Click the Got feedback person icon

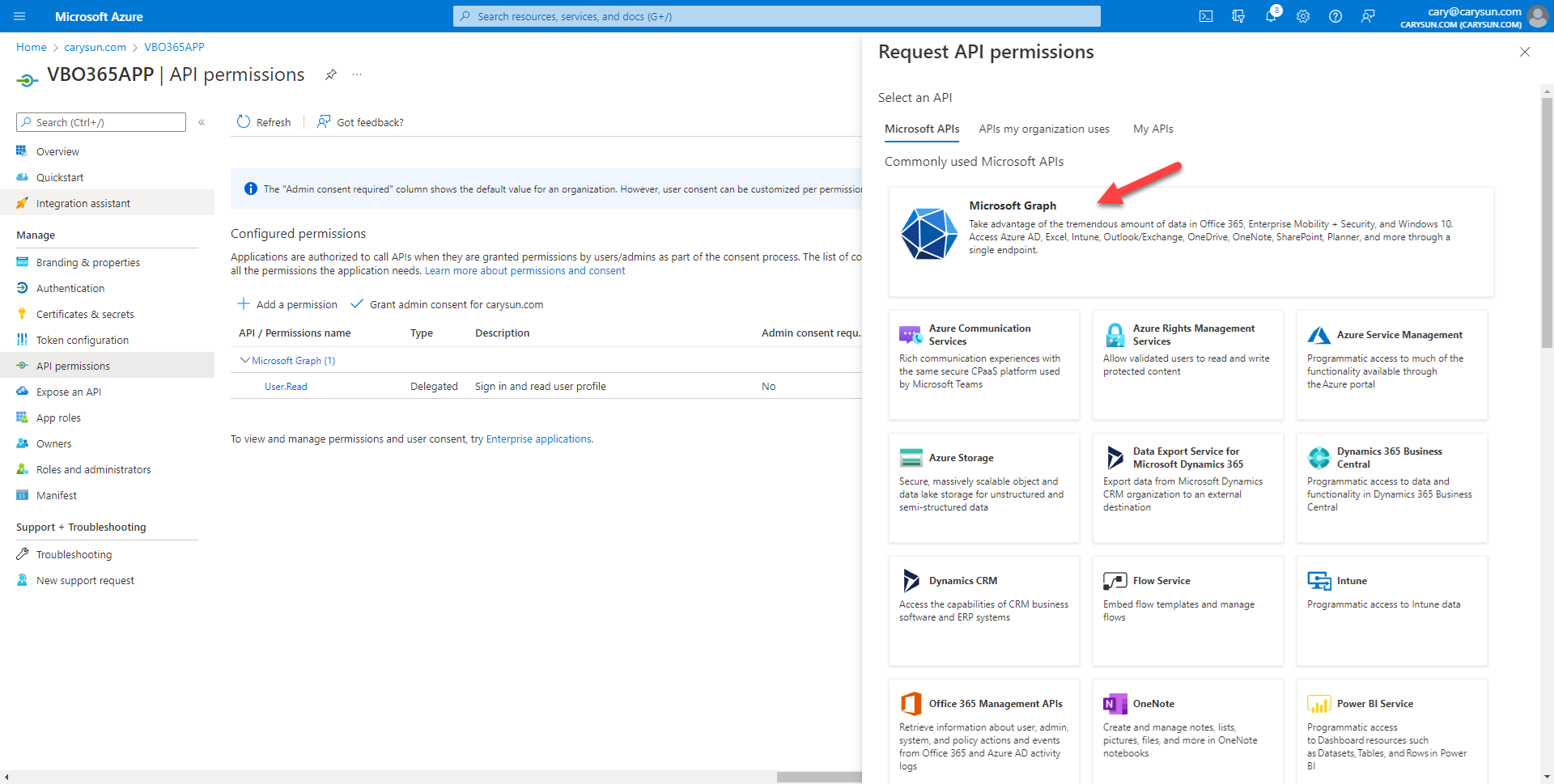tap(324, 121)
